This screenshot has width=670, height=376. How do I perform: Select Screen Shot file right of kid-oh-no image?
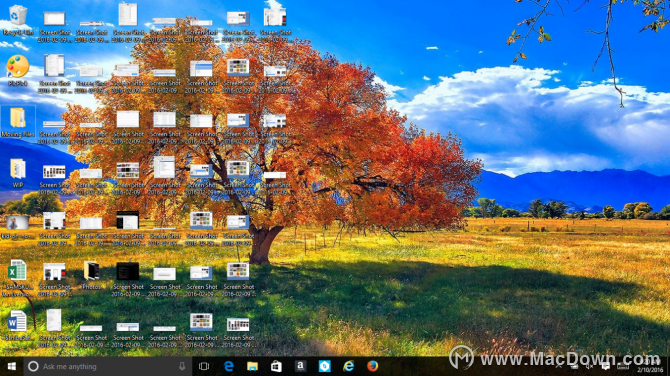54,229
